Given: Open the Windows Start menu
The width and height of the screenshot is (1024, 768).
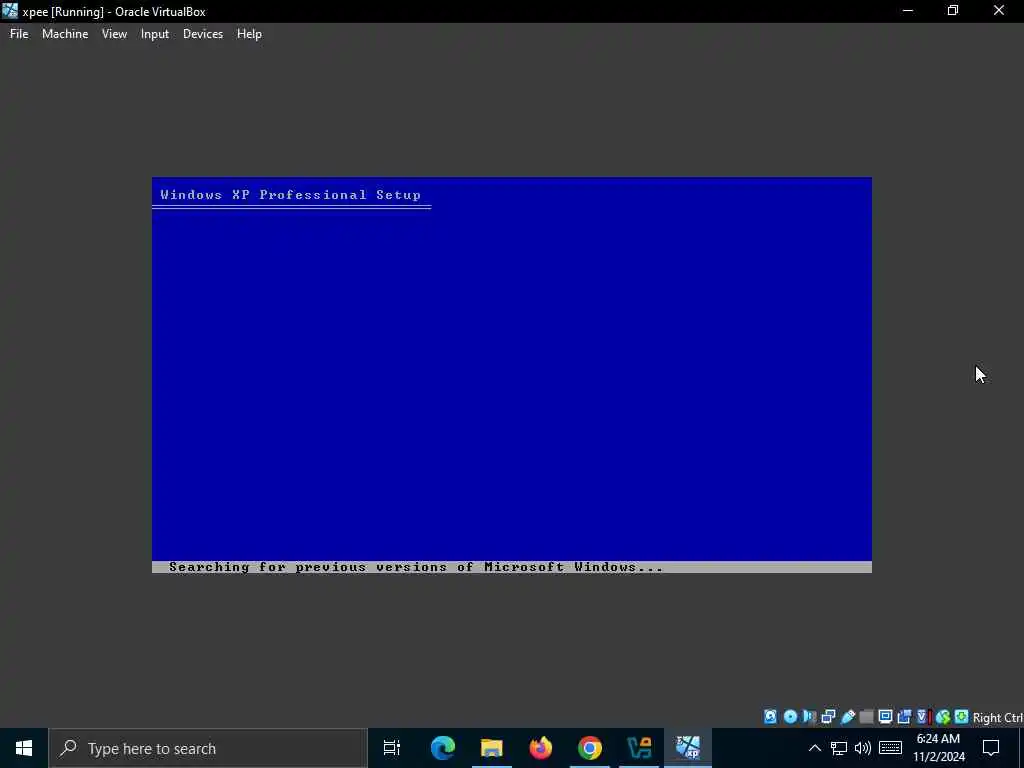Looking at the screenshot, I should point(24,748).
